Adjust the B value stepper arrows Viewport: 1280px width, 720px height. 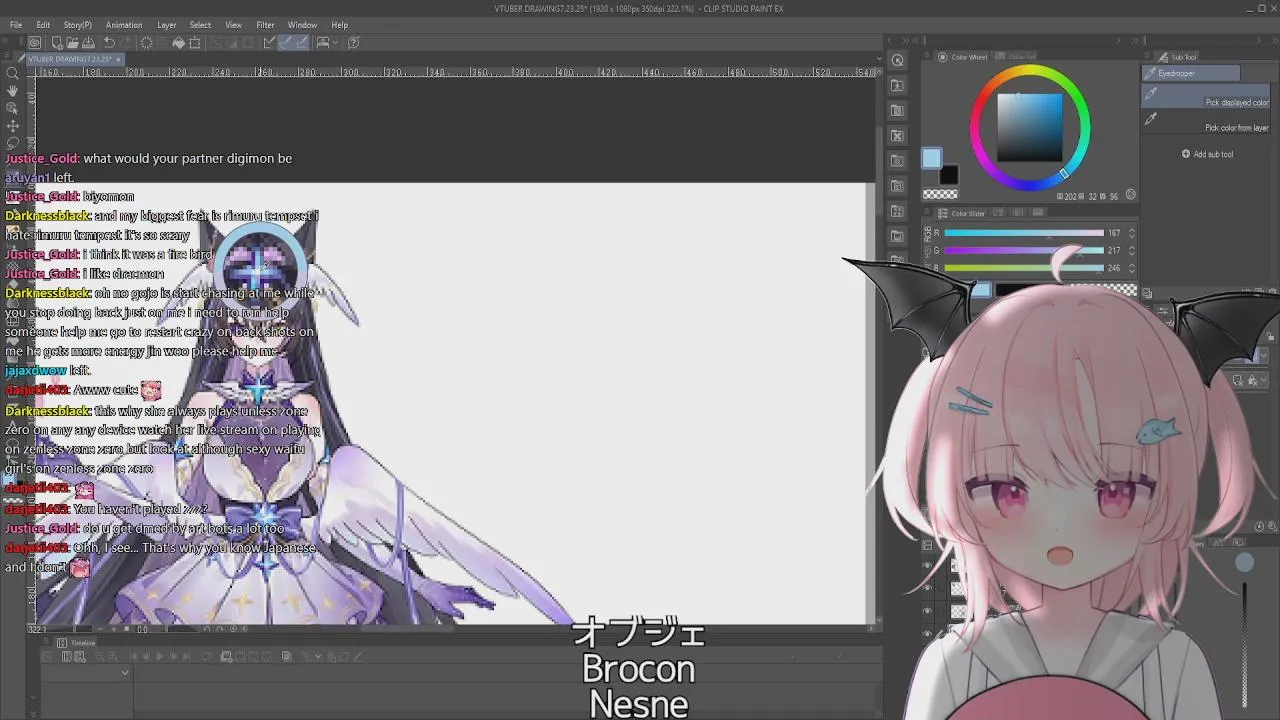(1131, 268)
